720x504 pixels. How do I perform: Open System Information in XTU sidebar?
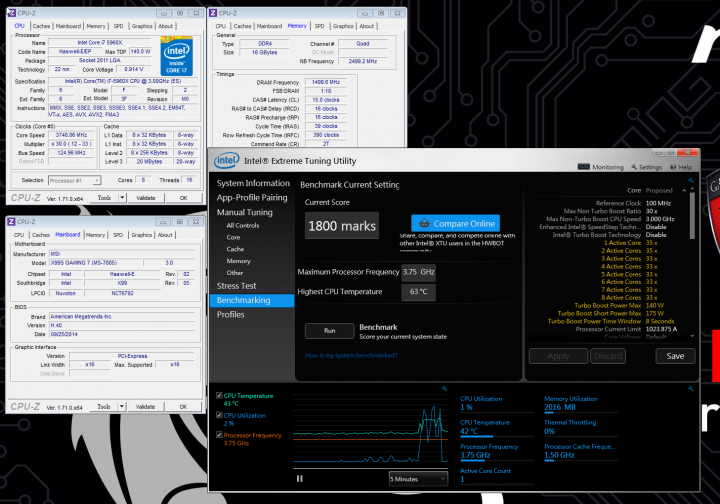click(x=253, y=183)
